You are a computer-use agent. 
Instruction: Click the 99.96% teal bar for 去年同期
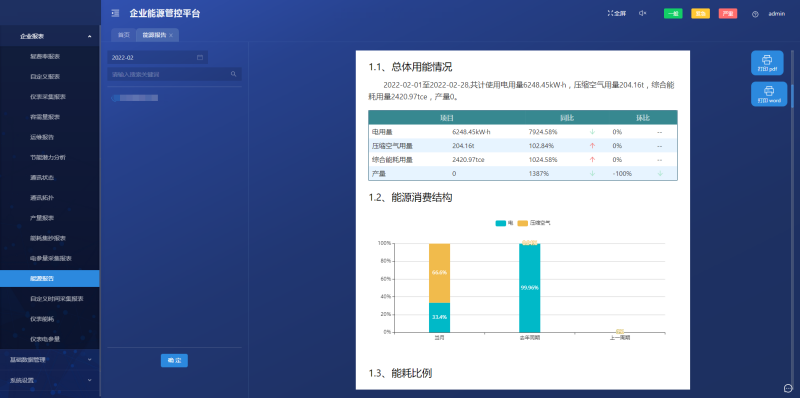(530, 288)
